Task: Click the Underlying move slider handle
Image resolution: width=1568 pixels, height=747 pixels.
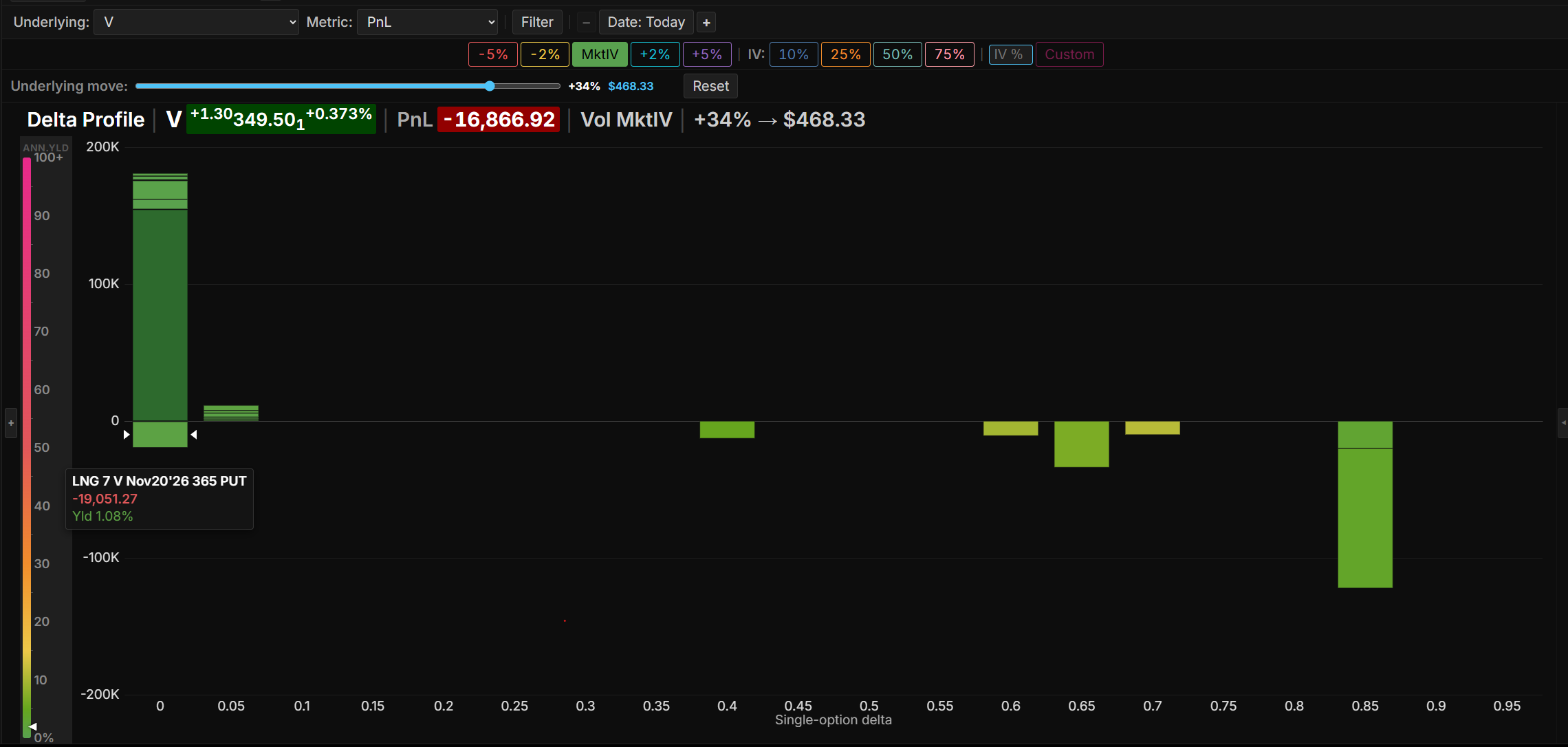Action: pos(490,86)
